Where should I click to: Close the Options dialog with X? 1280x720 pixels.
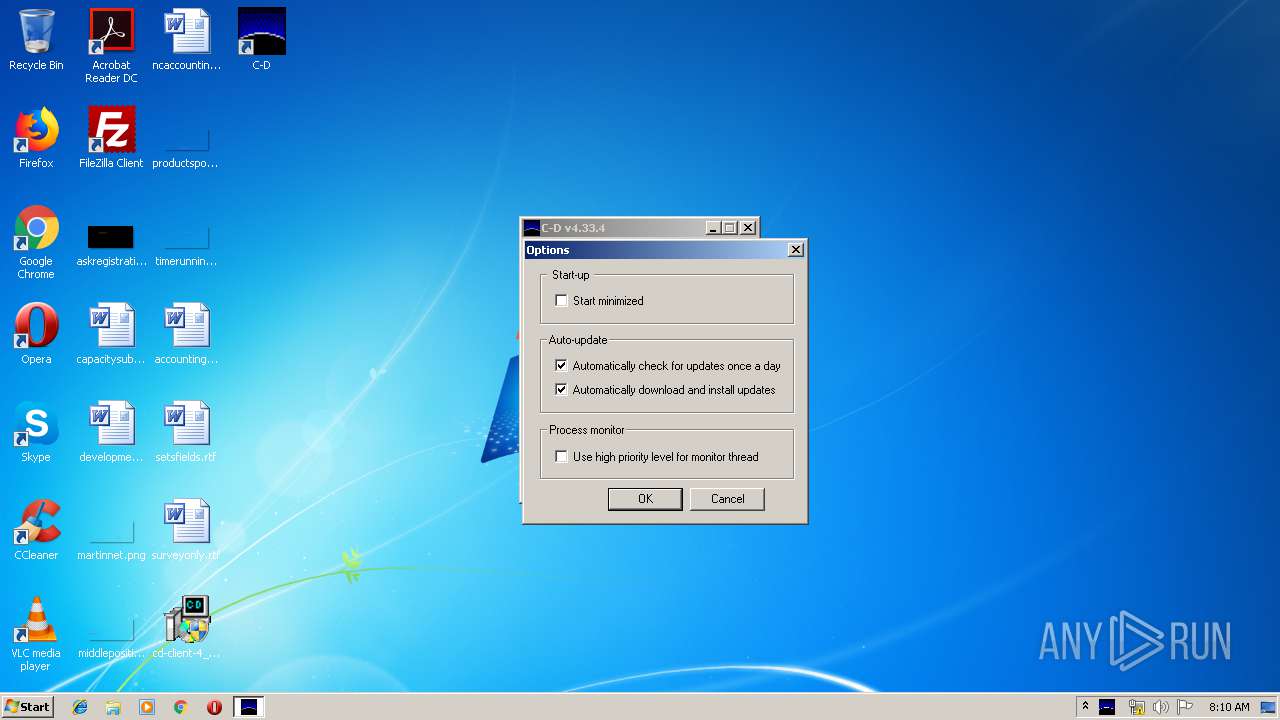click(796, 250)
